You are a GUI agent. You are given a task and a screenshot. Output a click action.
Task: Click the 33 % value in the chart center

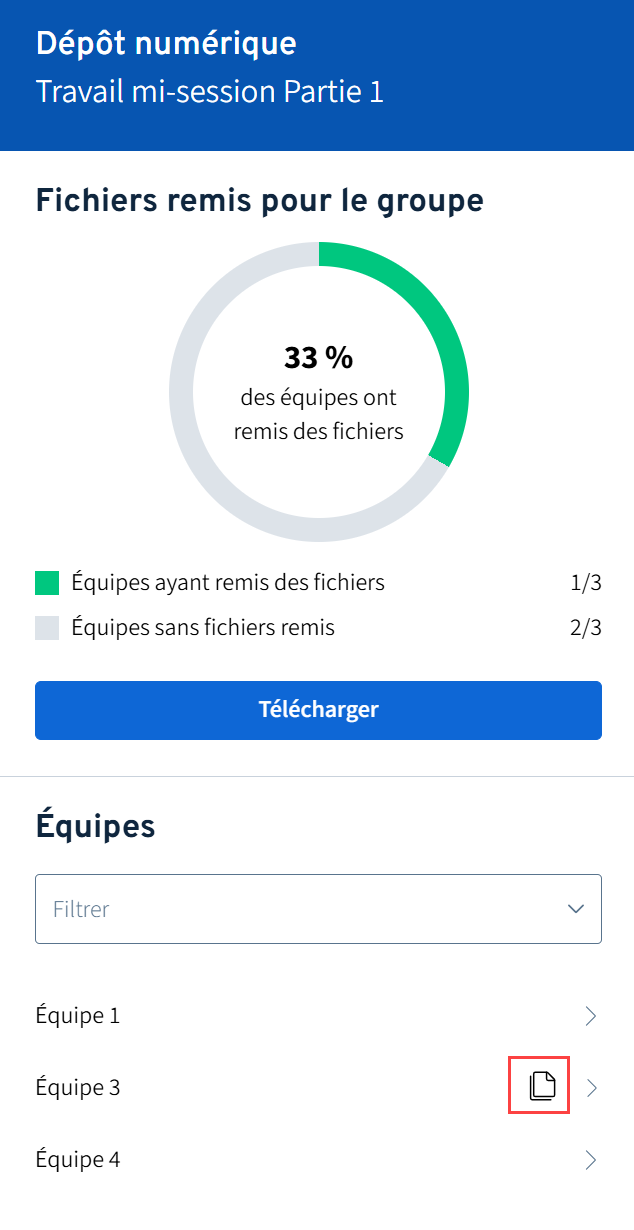tap(318, 358)
